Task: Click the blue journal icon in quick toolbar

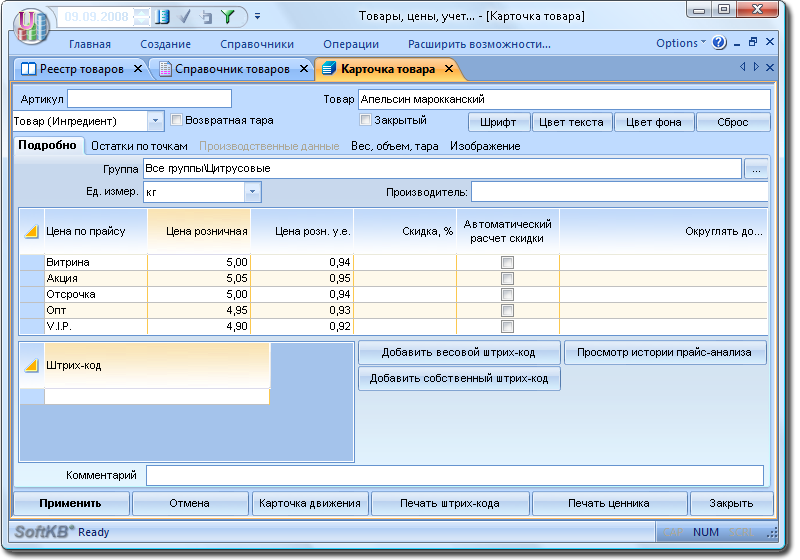Action: 162,17
